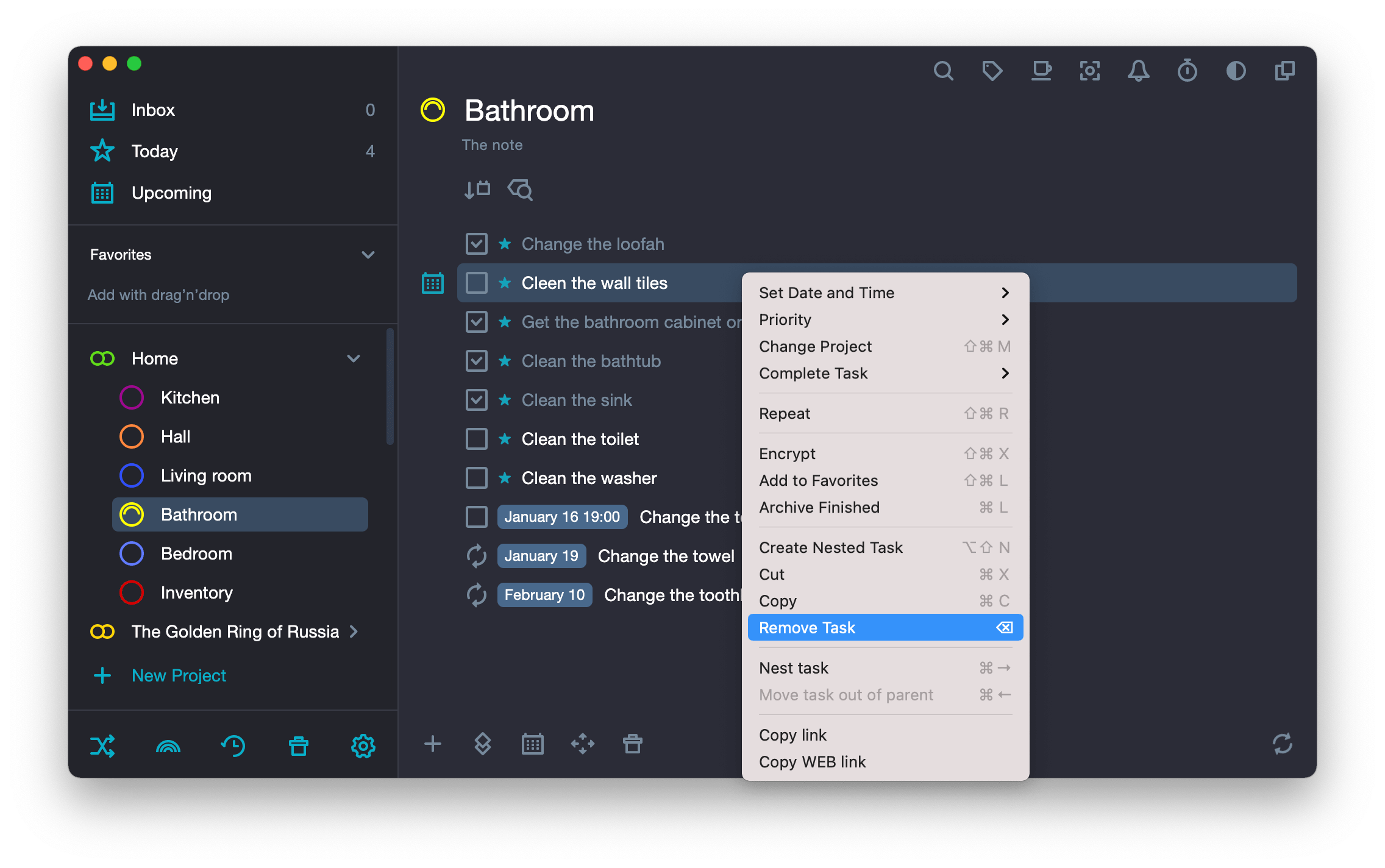
Task: Expand The Golden Ring of Russia chevron
Action: 354,631
